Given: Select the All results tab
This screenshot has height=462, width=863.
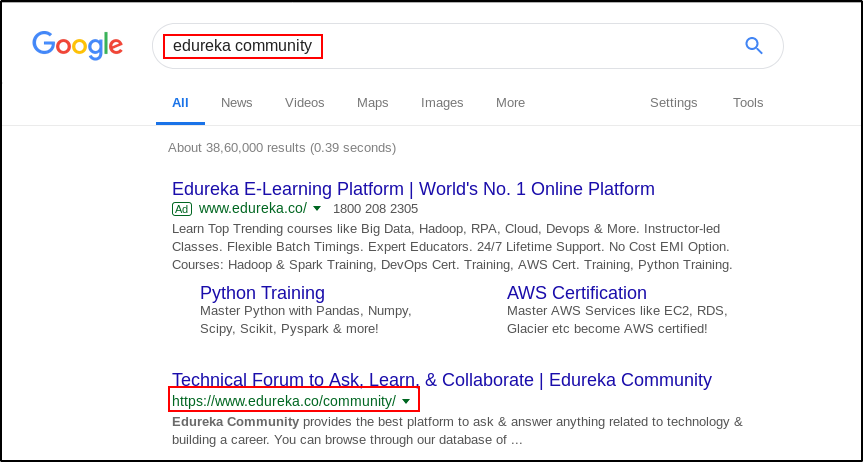Looking at the screenshot, I should point(180,102).
